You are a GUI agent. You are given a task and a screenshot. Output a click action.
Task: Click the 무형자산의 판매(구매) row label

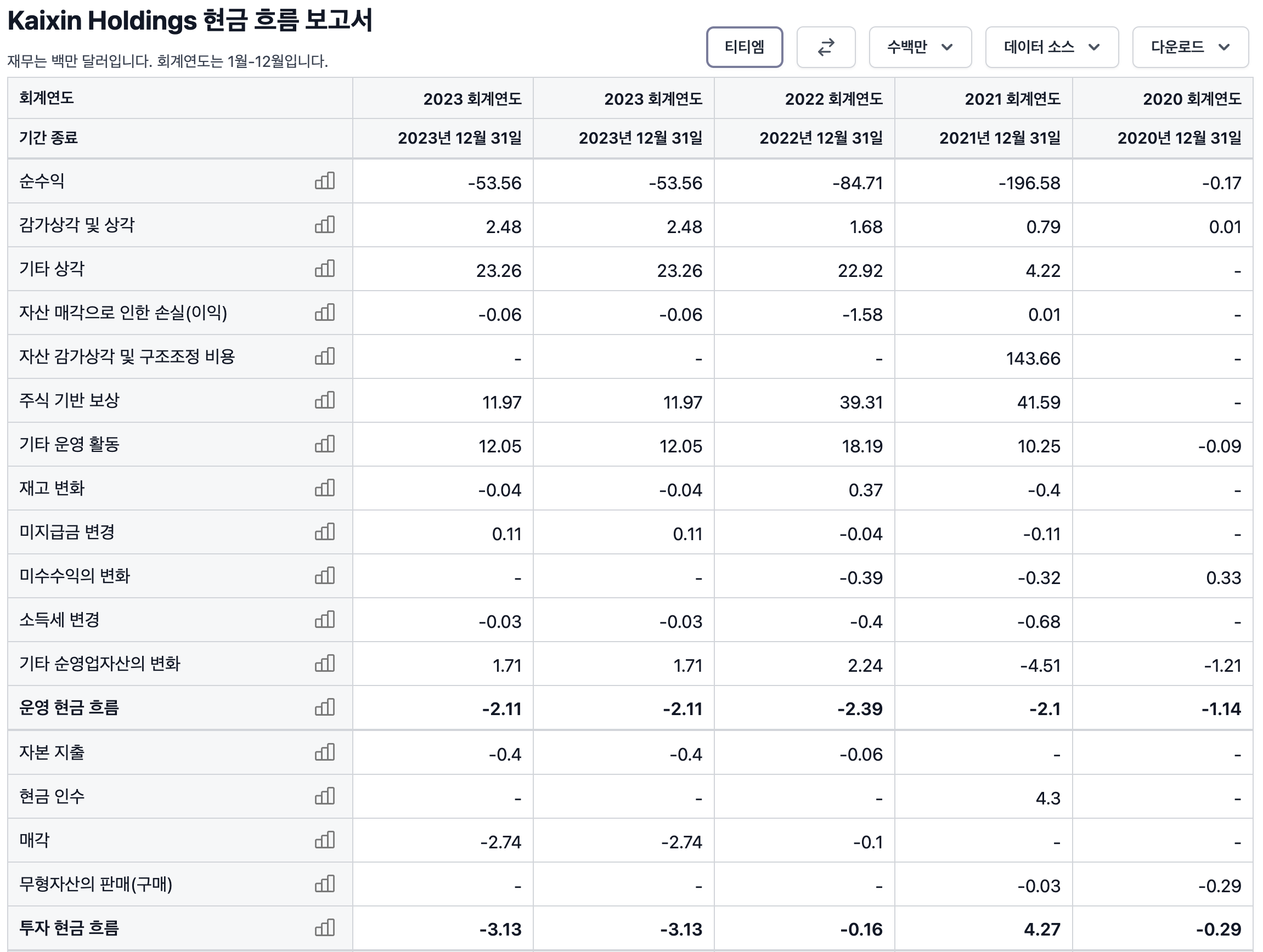[96, 884]
